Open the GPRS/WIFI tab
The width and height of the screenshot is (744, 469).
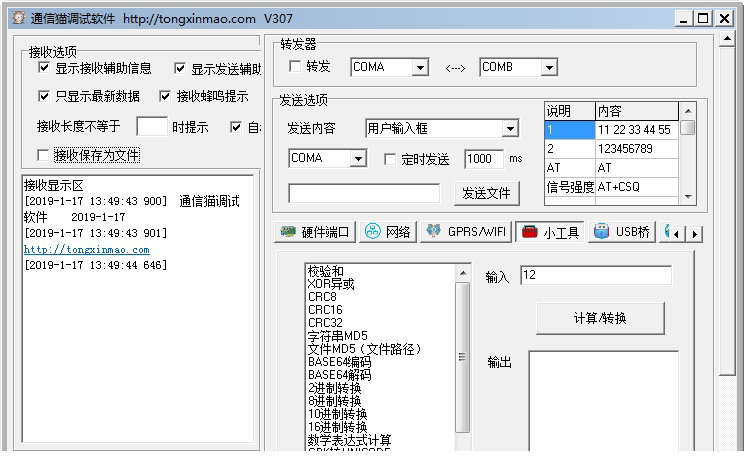(x=466, y=232)
